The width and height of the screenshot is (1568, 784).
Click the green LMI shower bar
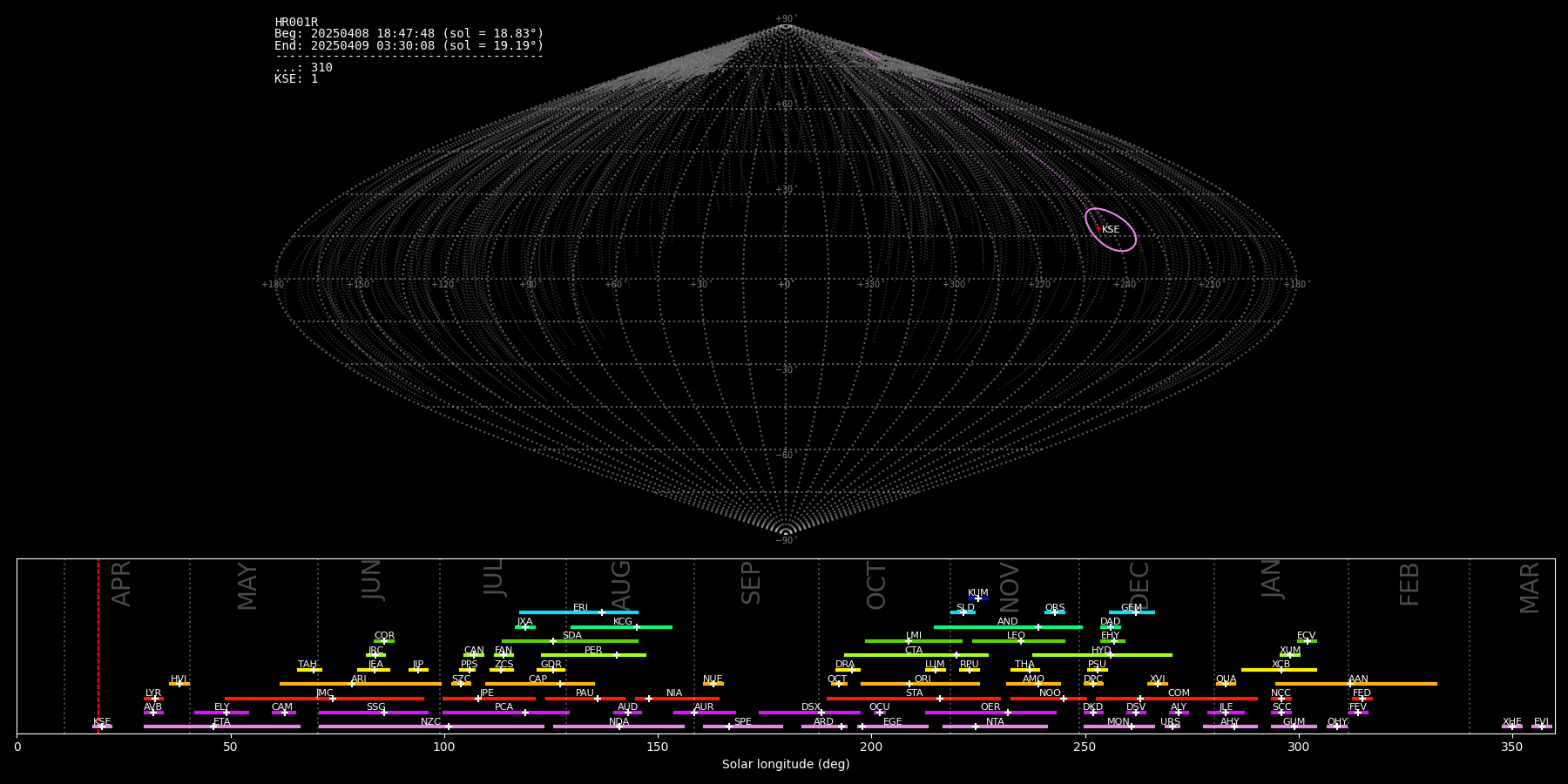[914, 641]
